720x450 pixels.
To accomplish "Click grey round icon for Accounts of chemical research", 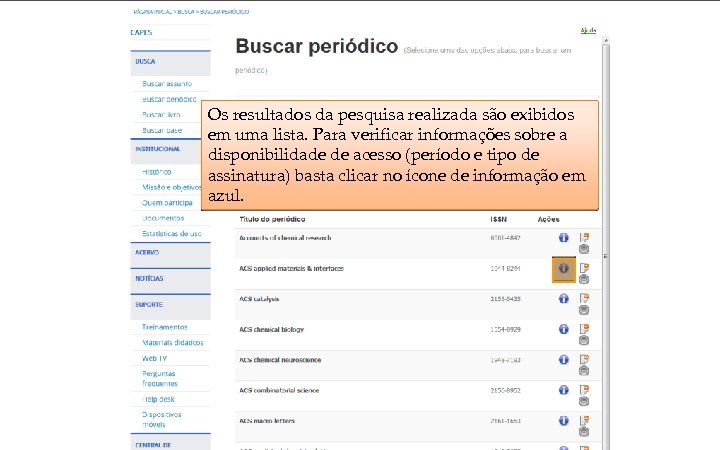I will [x=584, y=249].
